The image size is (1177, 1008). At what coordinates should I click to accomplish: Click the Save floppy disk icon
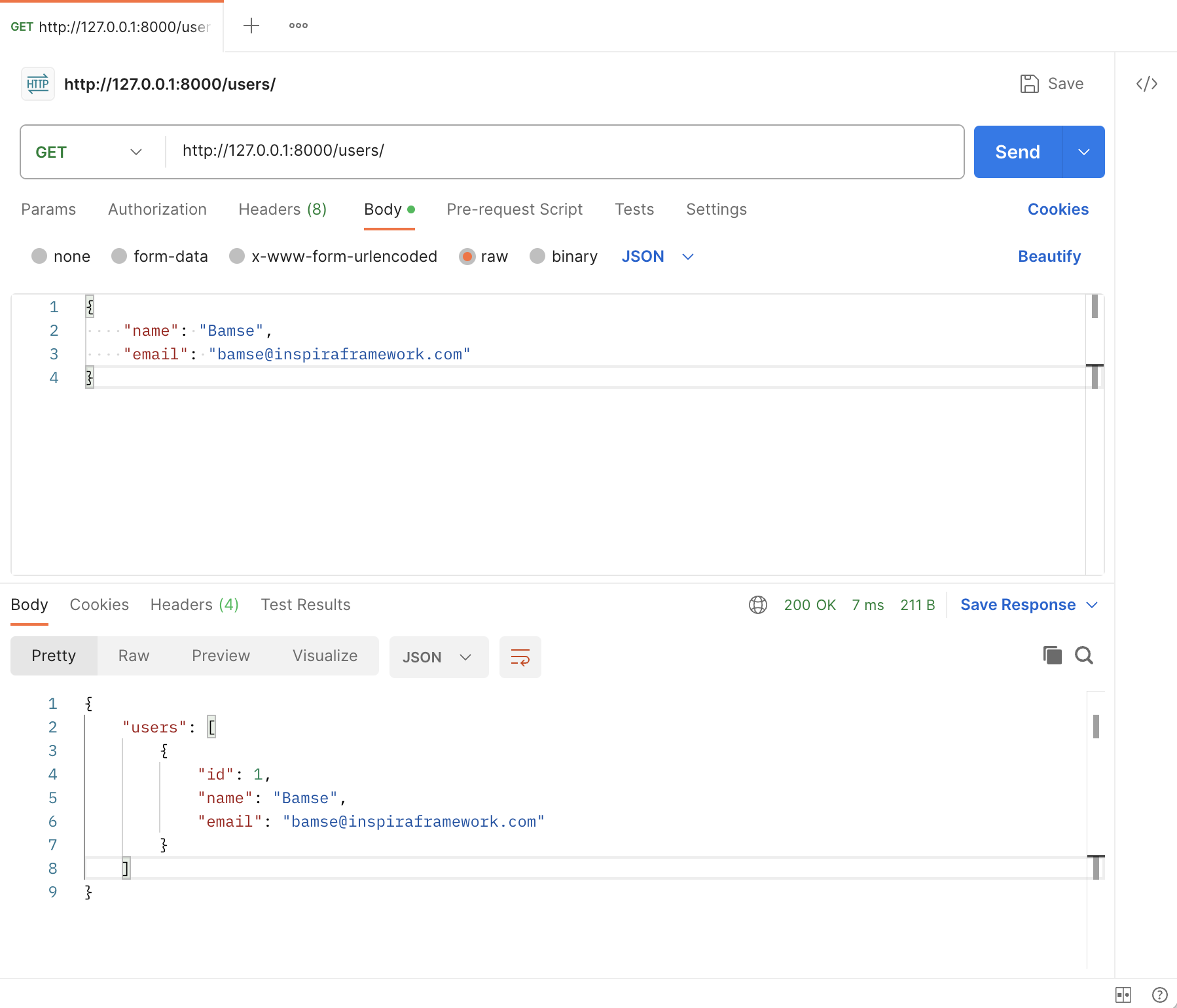pyautogui.click(x=1029, y=84)
